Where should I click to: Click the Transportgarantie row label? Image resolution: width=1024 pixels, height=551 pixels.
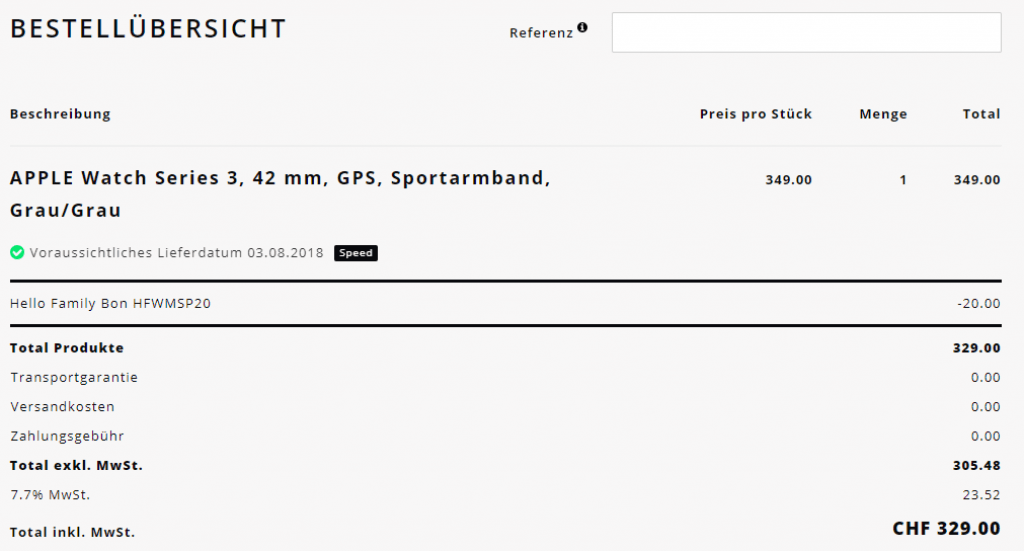[74, 377]
